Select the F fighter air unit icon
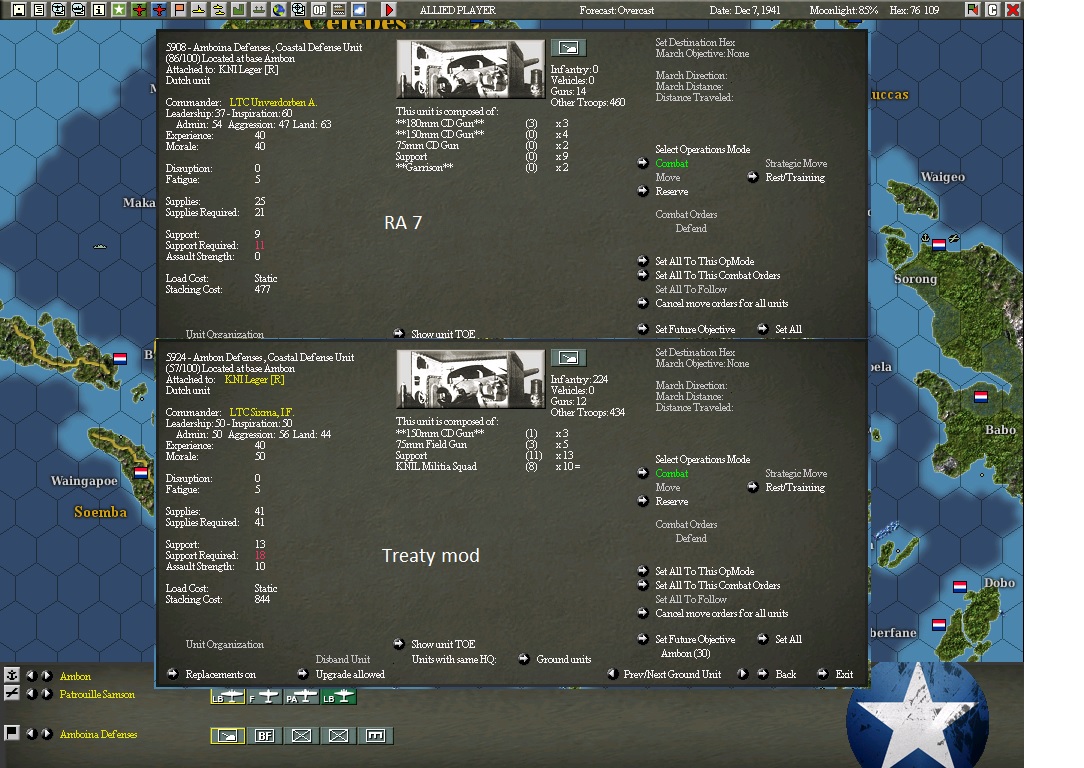The width and height of the screenshot is (1084, 768). click(x=265, y=697)
